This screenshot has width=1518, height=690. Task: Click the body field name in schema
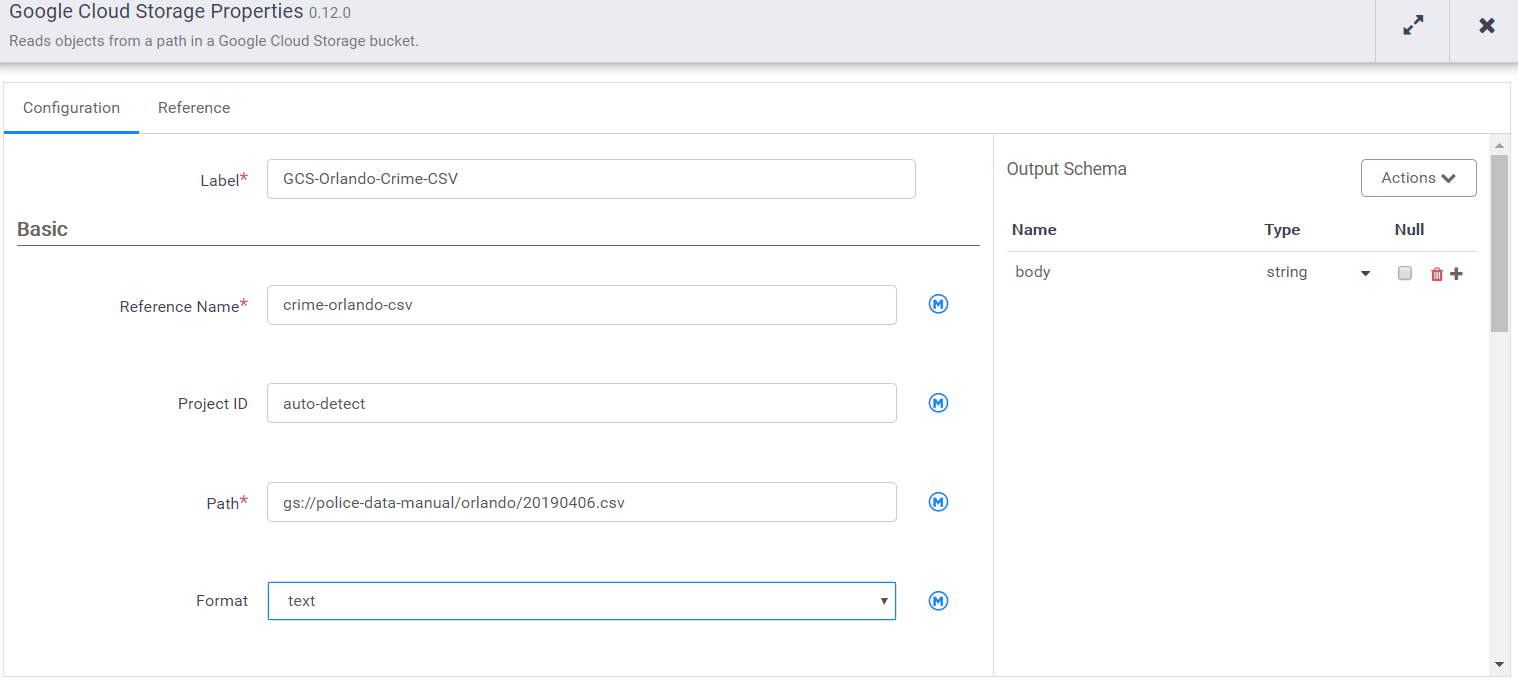(1033, 272)
